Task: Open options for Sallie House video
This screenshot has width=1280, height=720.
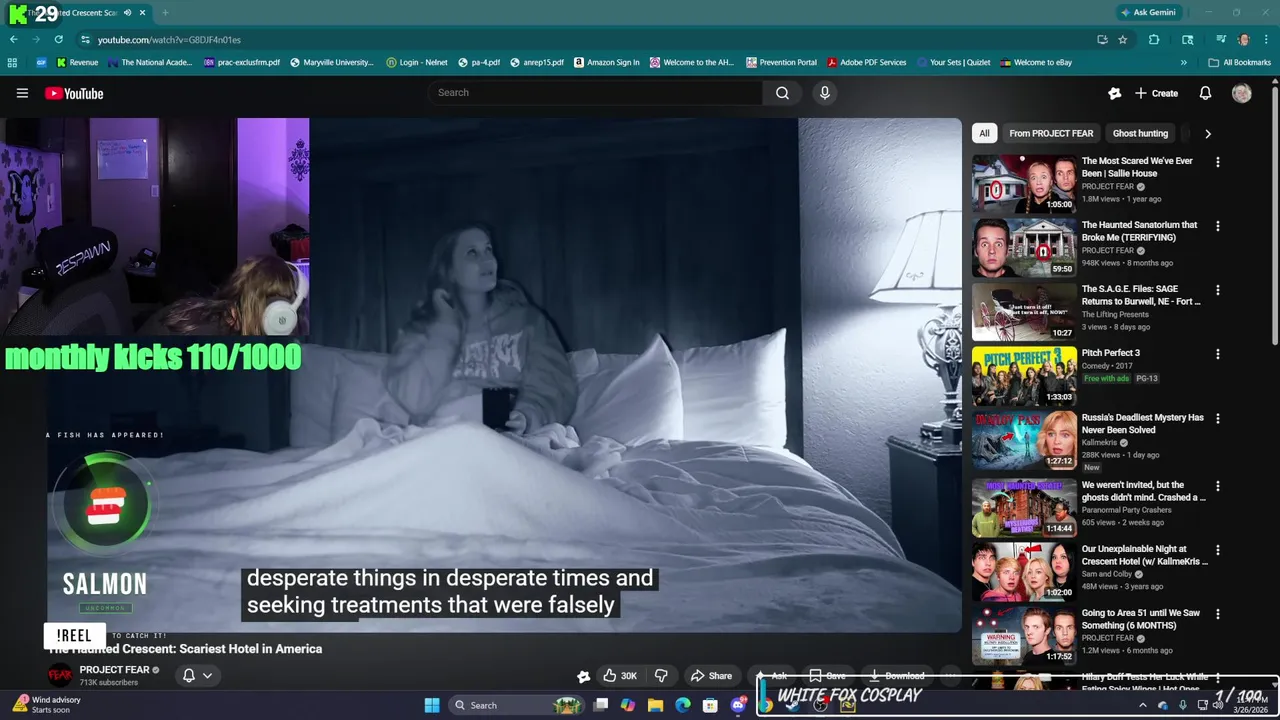Action: click(1217, 162)
